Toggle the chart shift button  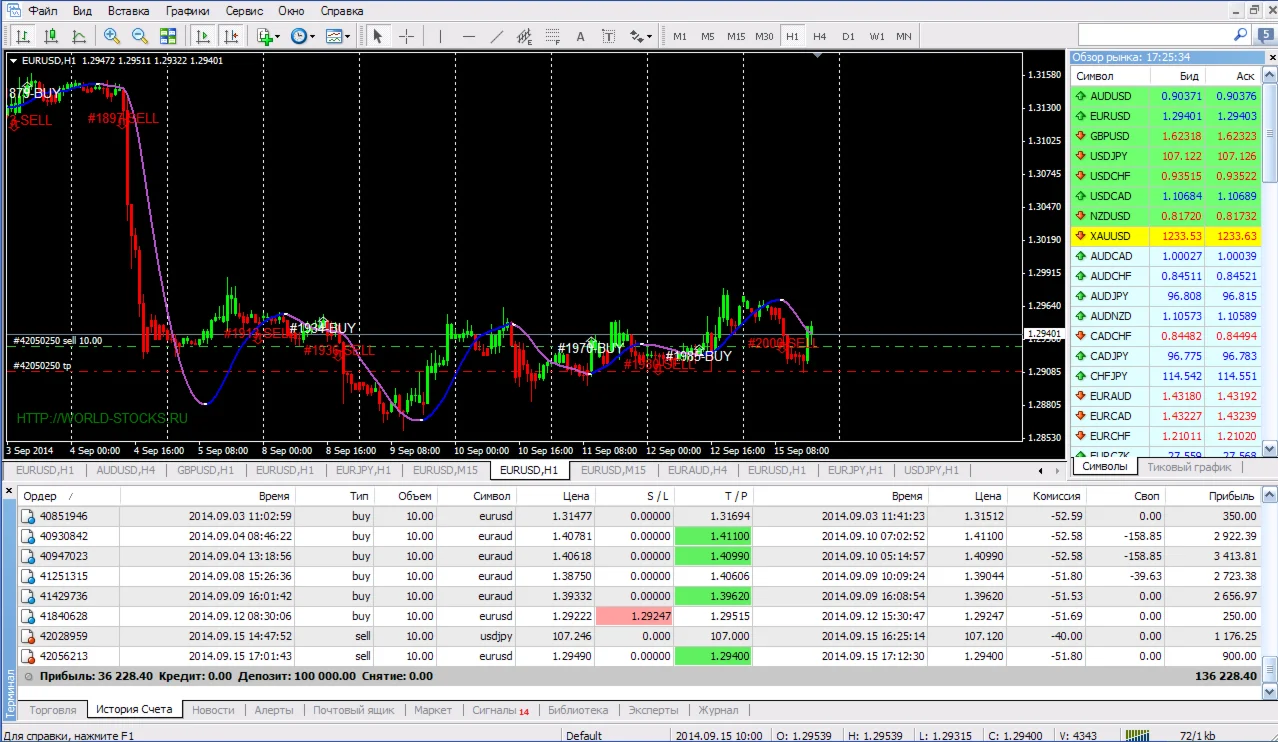pyautogui.click(x=231, y=36)
